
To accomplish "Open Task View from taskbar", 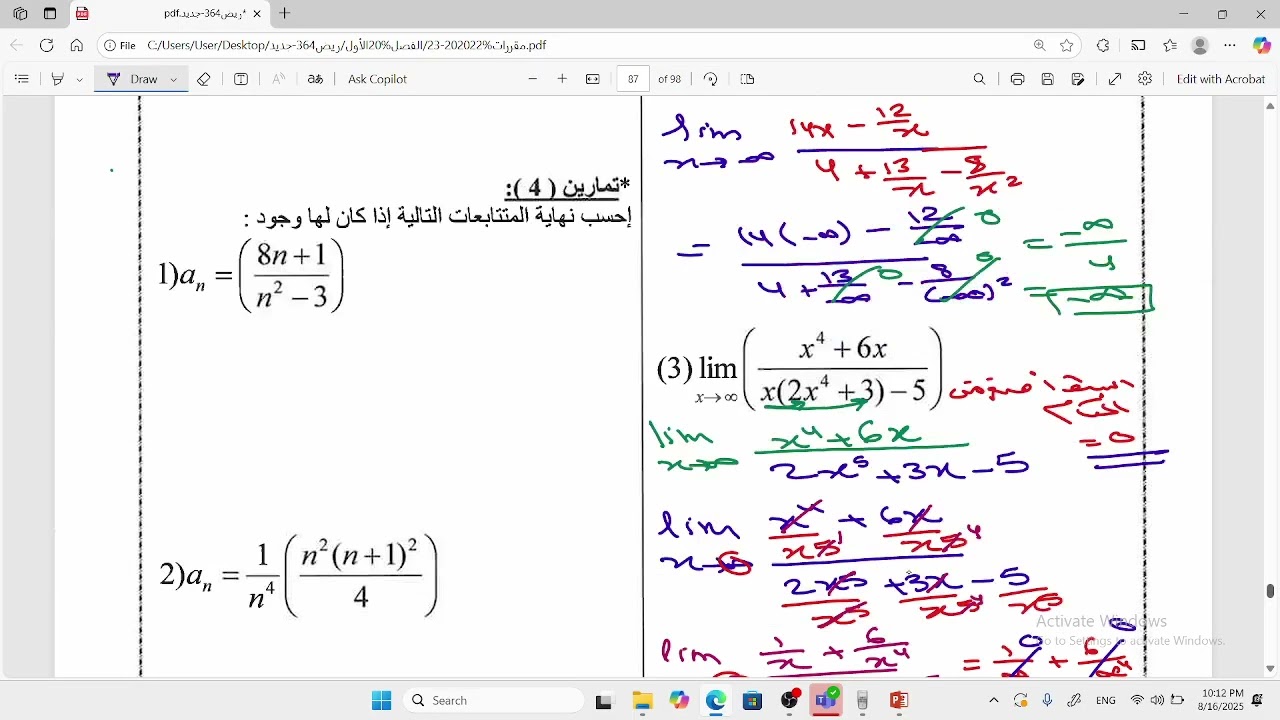I will [603, 701].
